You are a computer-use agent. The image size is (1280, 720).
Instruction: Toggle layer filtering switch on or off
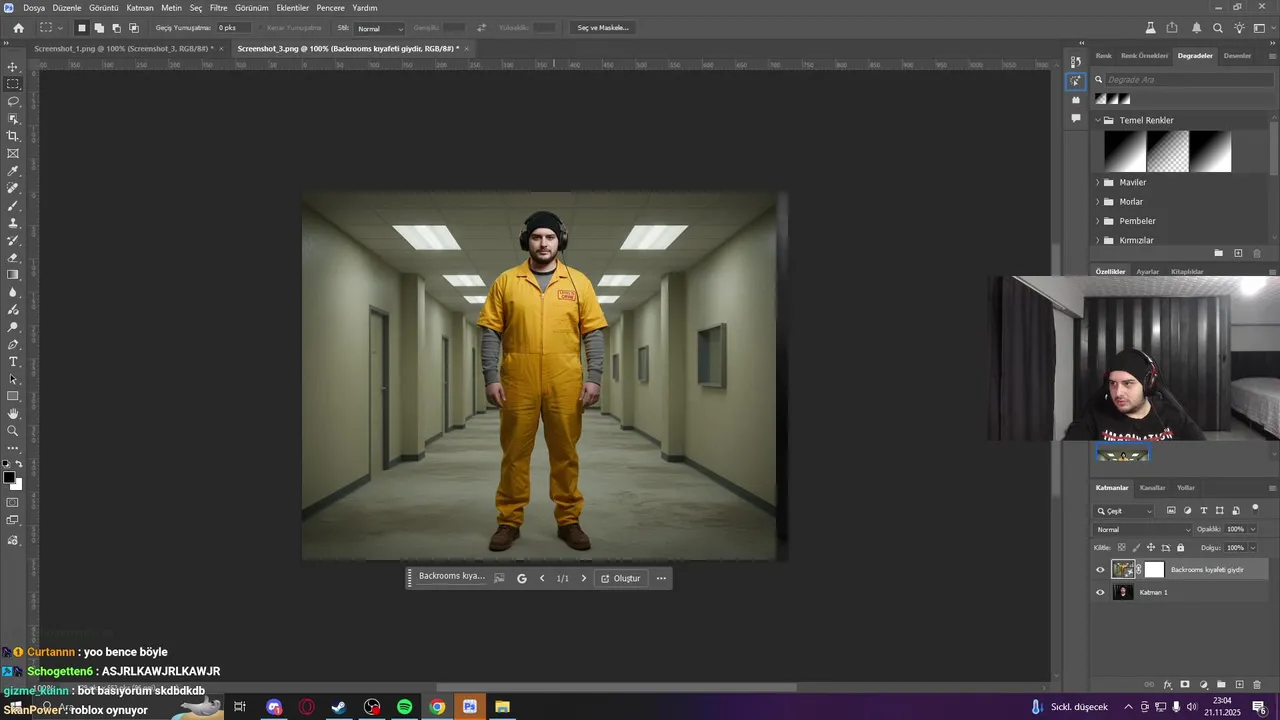click(1255, 509)
